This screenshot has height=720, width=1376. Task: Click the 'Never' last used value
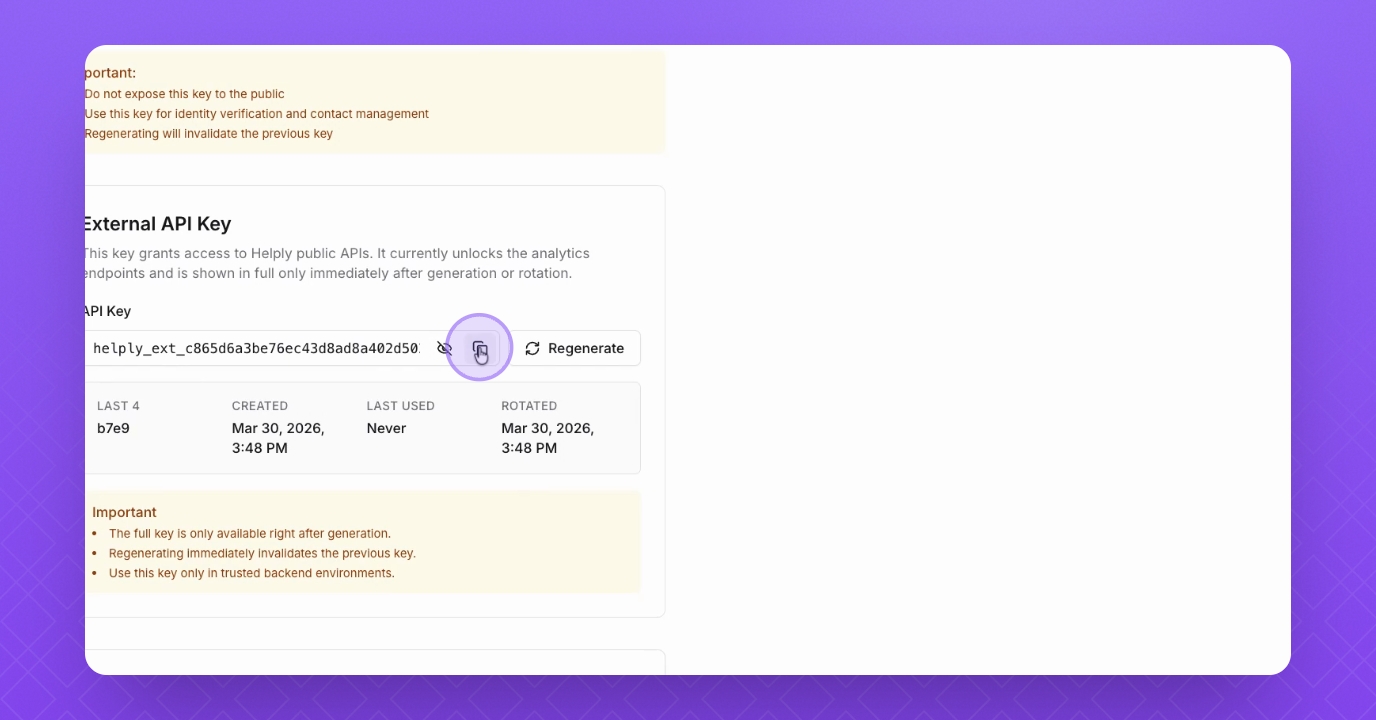click(386, 428)
